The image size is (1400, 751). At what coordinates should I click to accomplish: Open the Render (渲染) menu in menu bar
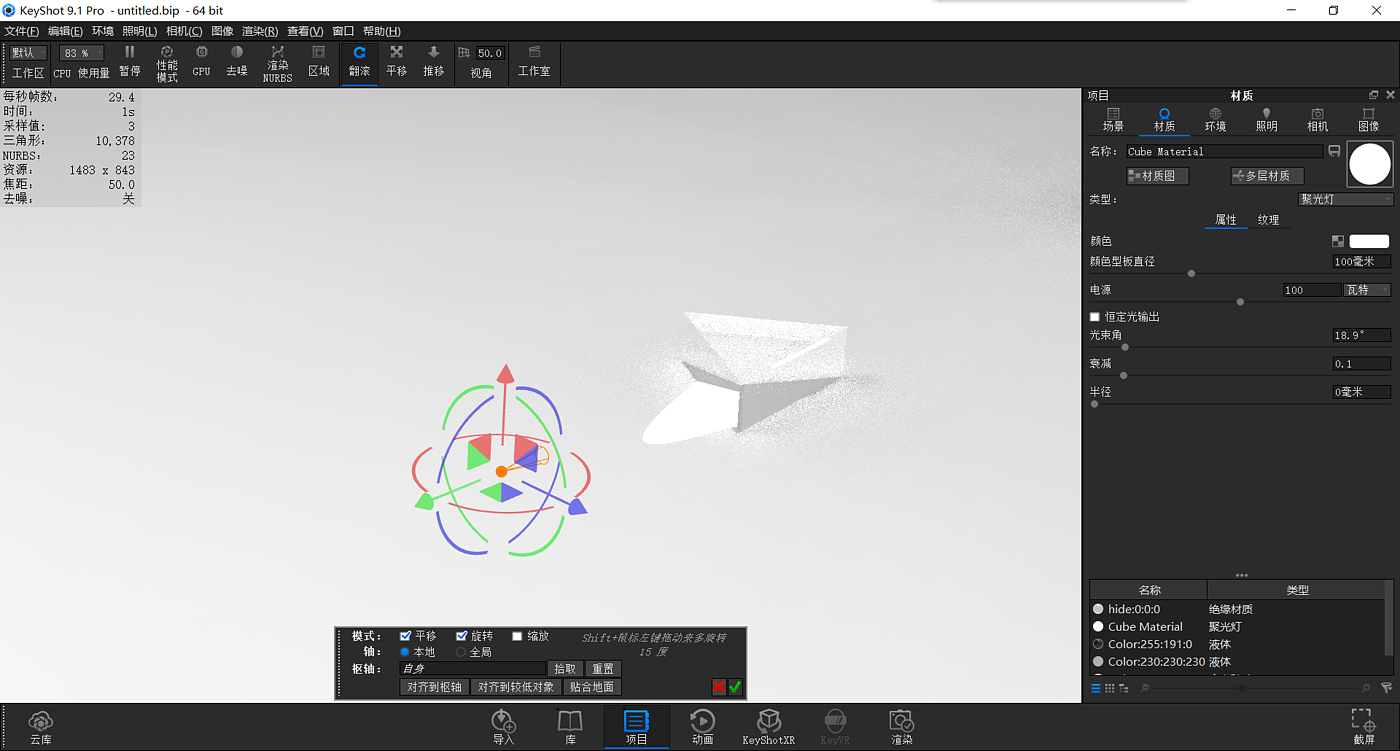click(260, 31)
